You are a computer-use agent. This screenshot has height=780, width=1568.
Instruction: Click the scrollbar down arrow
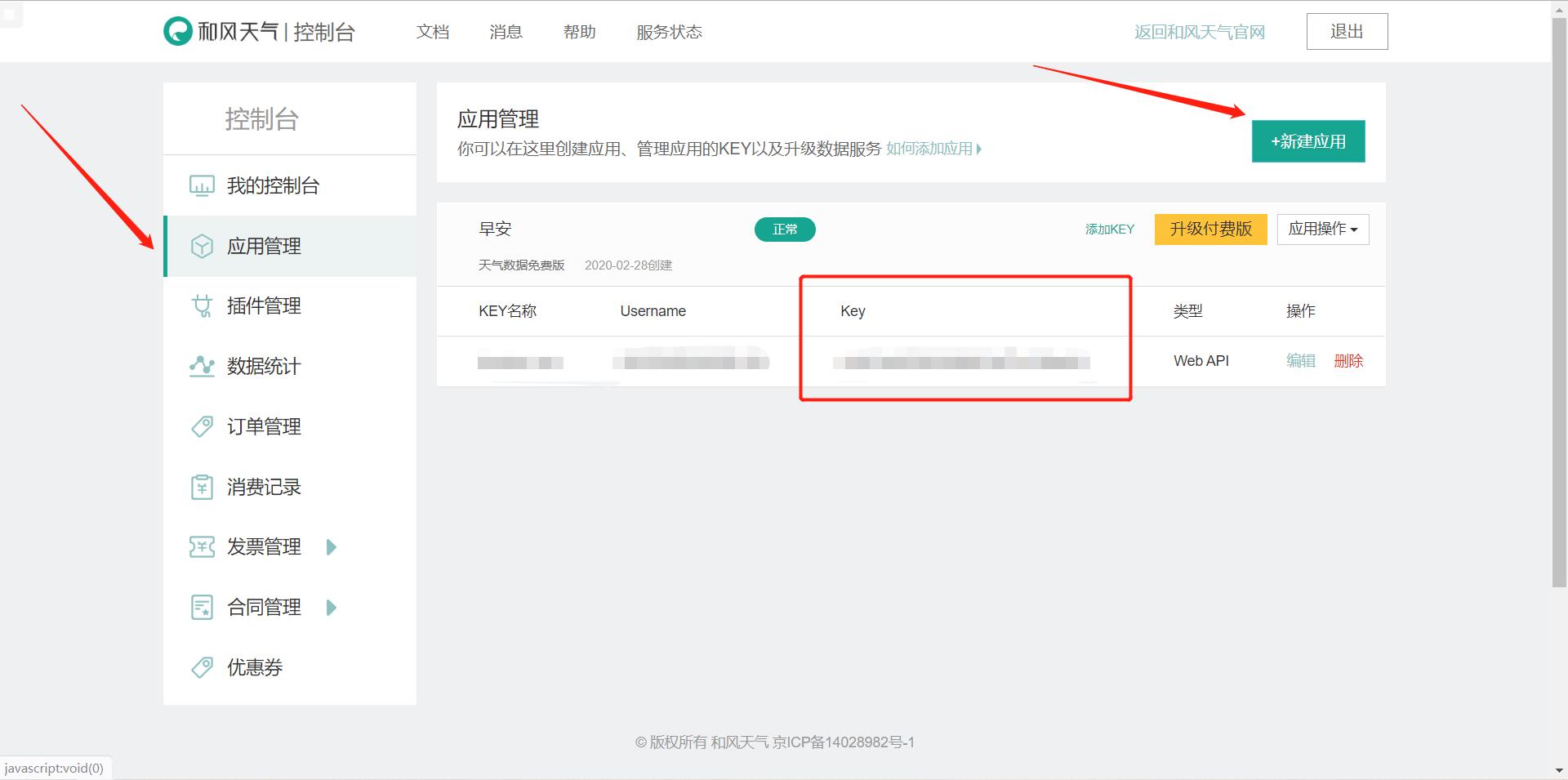point(1559,771)
